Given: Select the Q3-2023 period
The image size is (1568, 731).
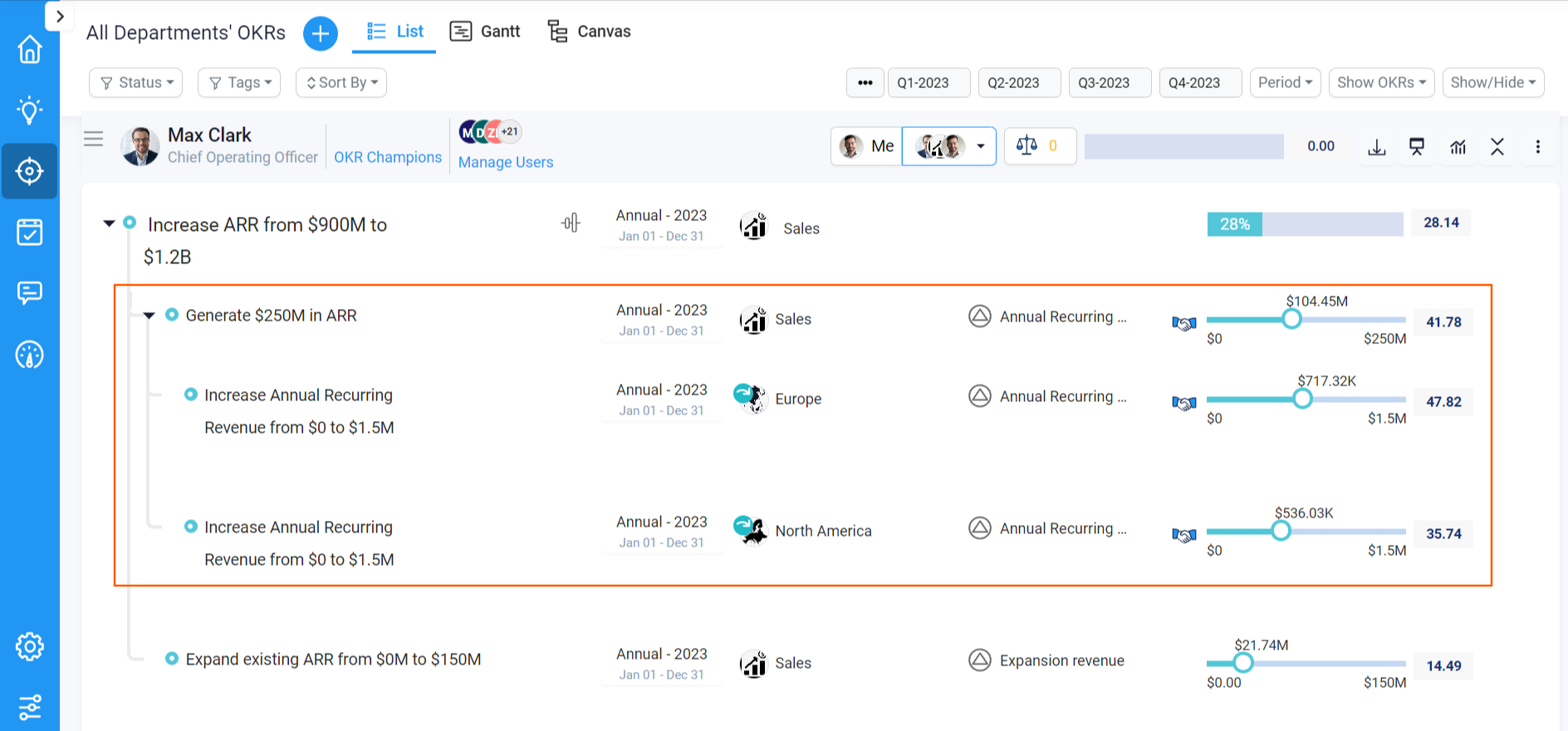Looking at the screenshot, I should 1110,82.
